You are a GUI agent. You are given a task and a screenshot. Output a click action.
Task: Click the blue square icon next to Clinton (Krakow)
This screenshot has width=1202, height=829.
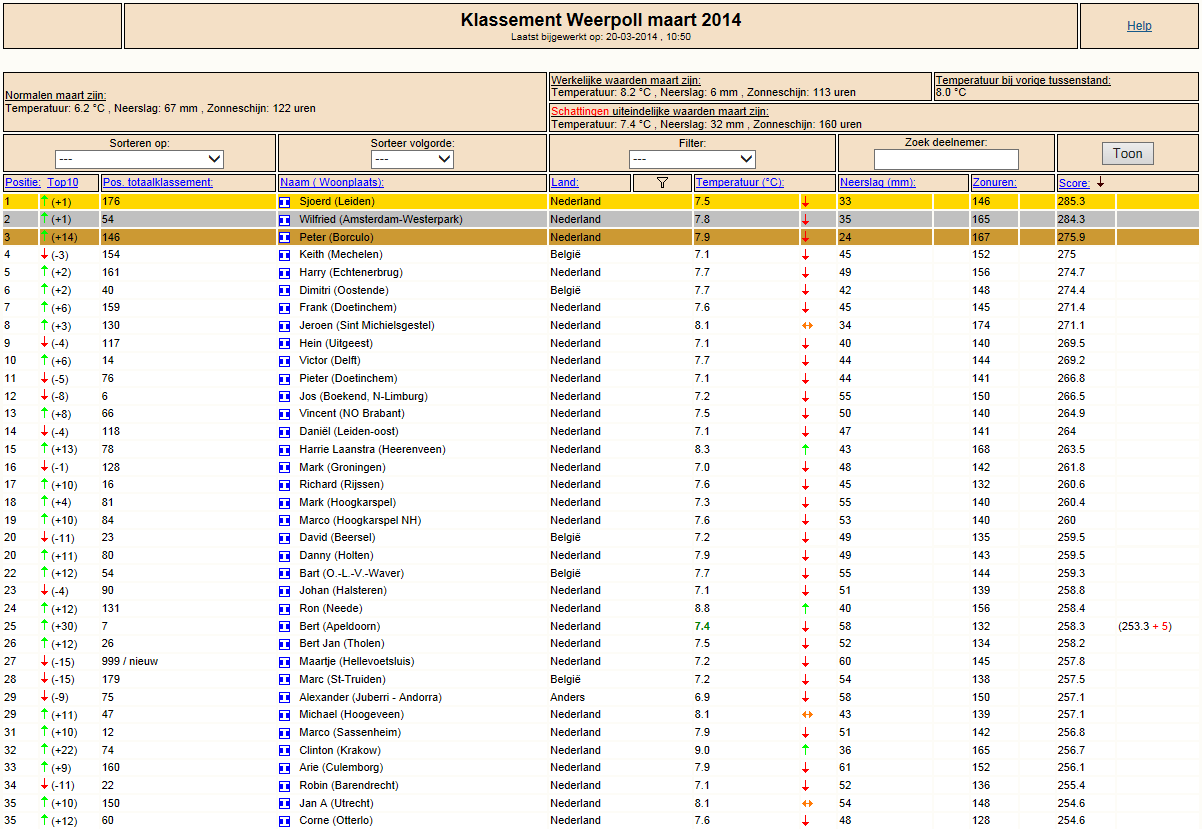pos(285,751)
